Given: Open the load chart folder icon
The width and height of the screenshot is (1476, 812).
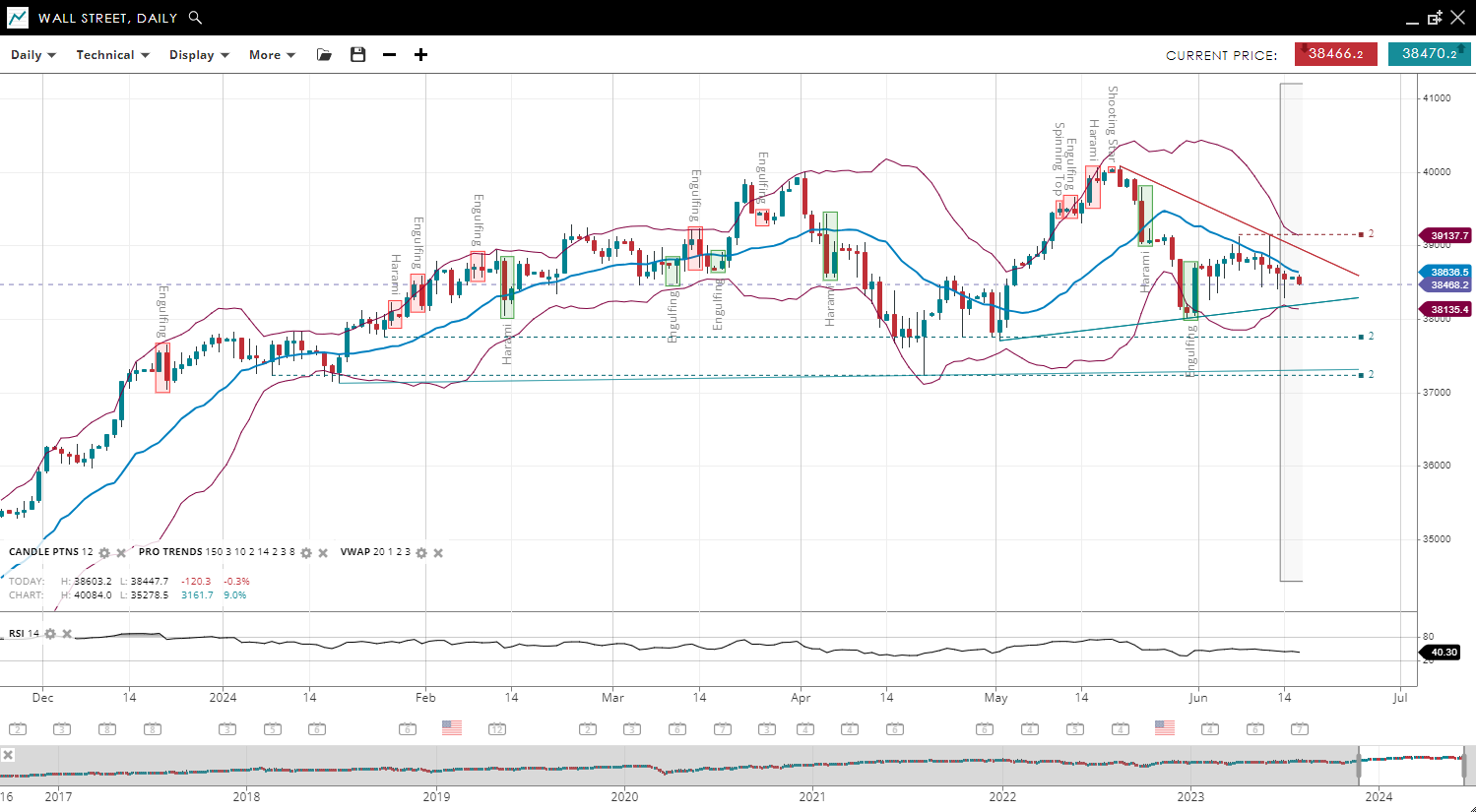Looking at the screenshot, I should [x=324, y=55].
